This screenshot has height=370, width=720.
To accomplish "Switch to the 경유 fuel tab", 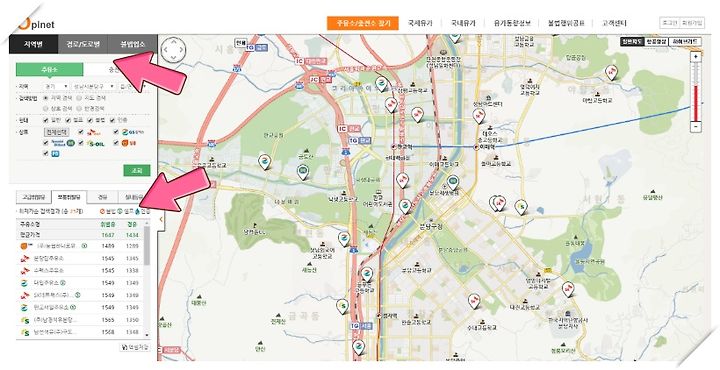I will tap(102, 197).
